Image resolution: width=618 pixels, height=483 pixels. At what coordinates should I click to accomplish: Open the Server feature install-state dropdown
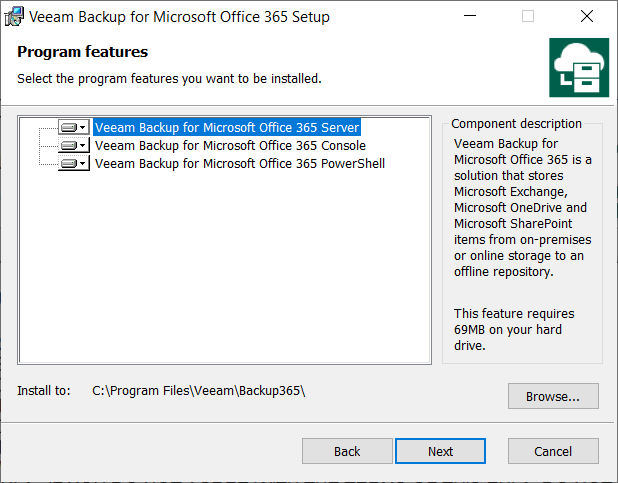pyautogui.click(x=73, y=128)
